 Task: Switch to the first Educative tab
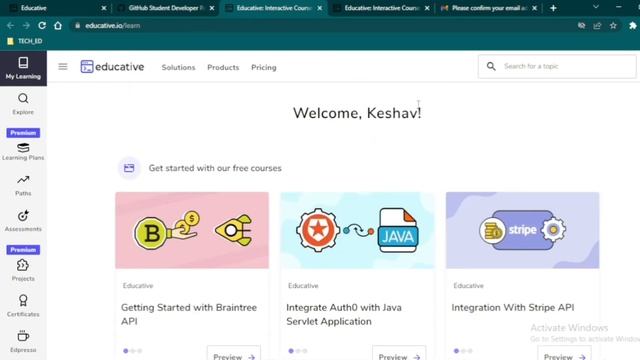(x=57, y=8)
